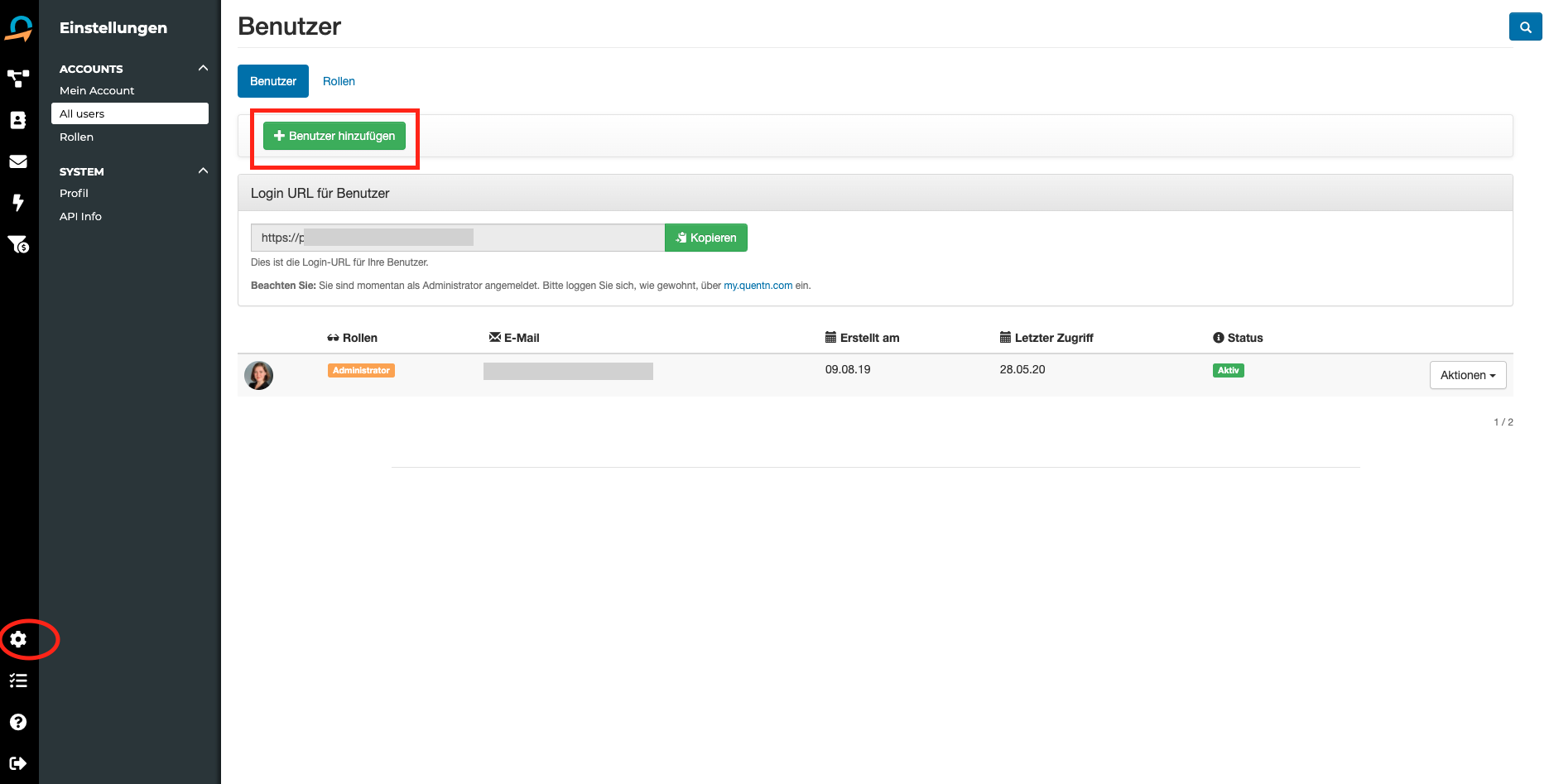The image size is (1554, 784).
Task: Open the checklist tasks icon
Action: pos(18,681)
